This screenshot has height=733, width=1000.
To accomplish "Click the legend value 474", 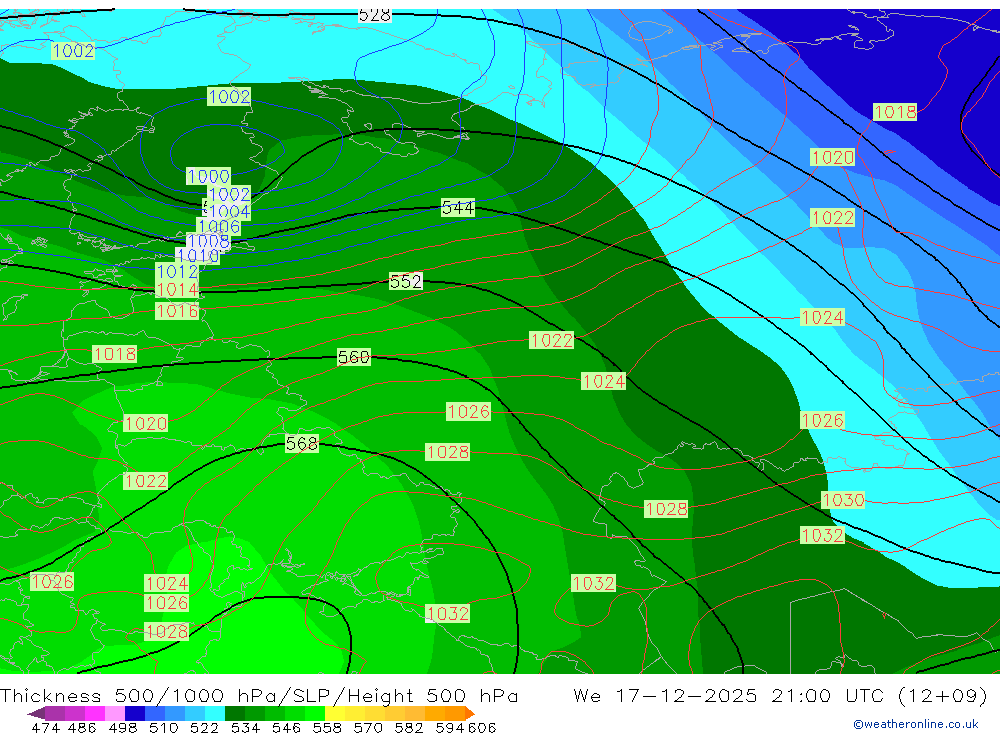I will 45,727.
